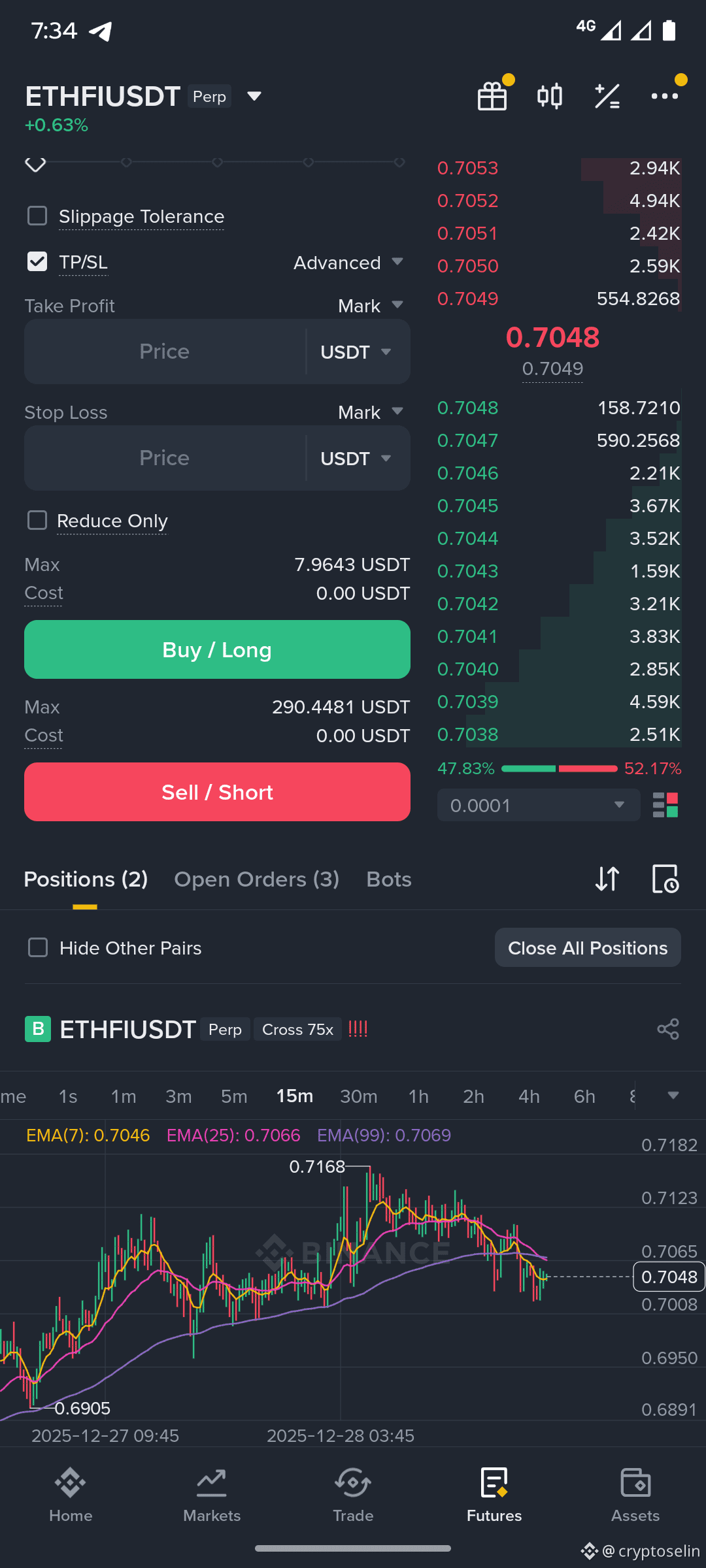Check the Hide Other Pairs box

click(x=38, y=947)
